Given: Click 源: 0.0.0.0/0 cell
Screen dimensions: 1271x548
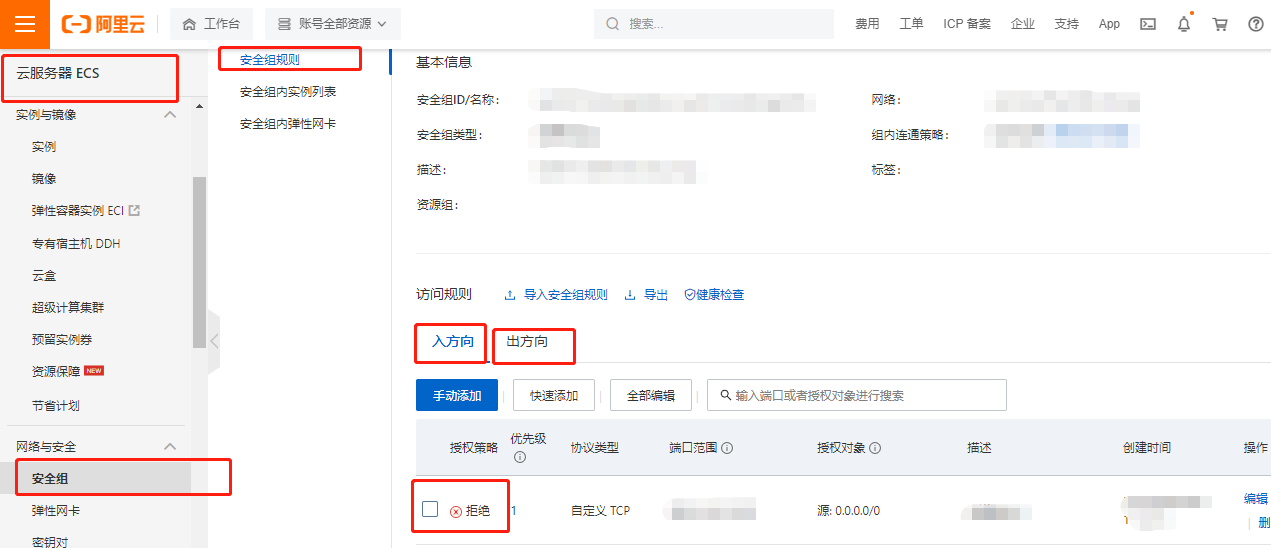Looking at the screenshot, I should [x=848, y=511].
